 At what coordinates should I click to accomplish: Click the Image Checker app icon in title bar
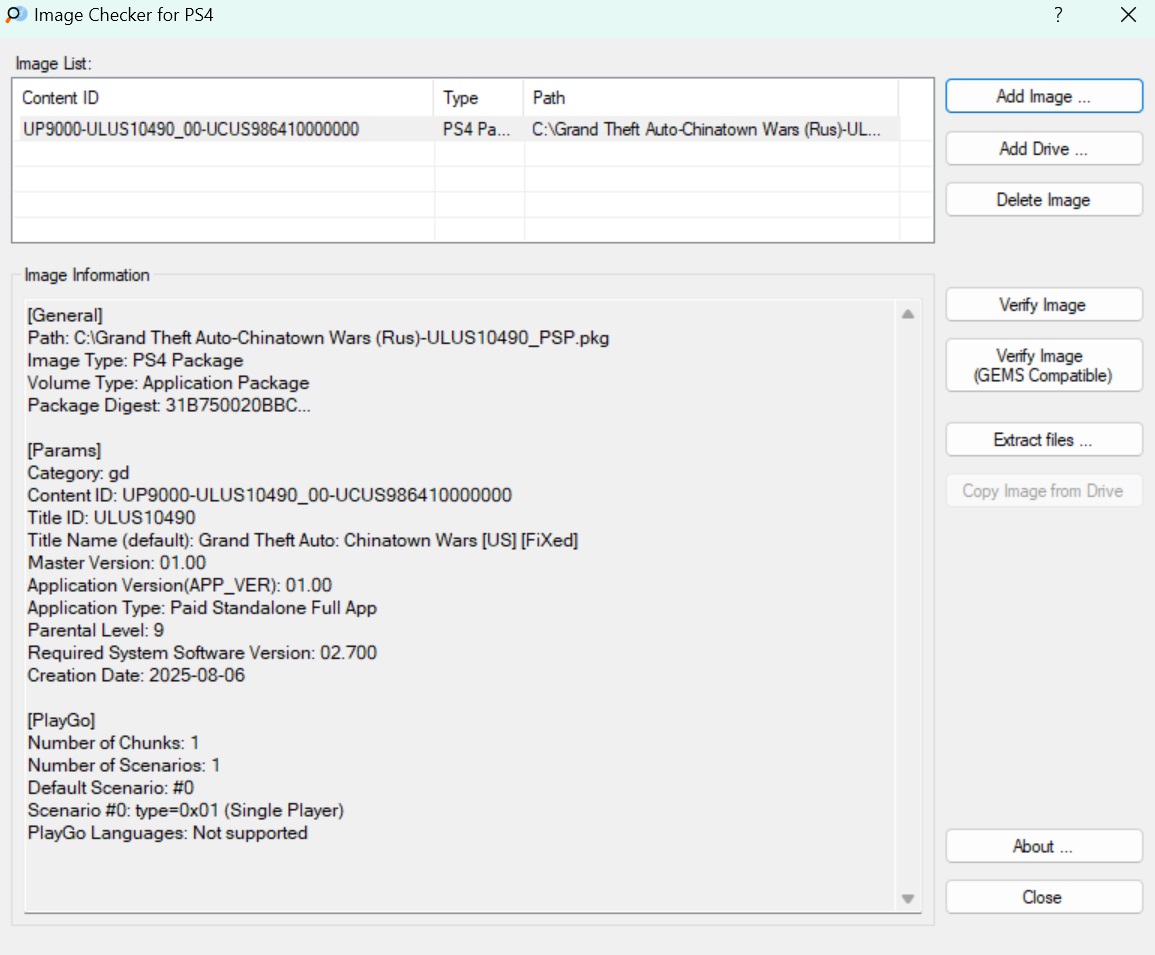(16, 15)
